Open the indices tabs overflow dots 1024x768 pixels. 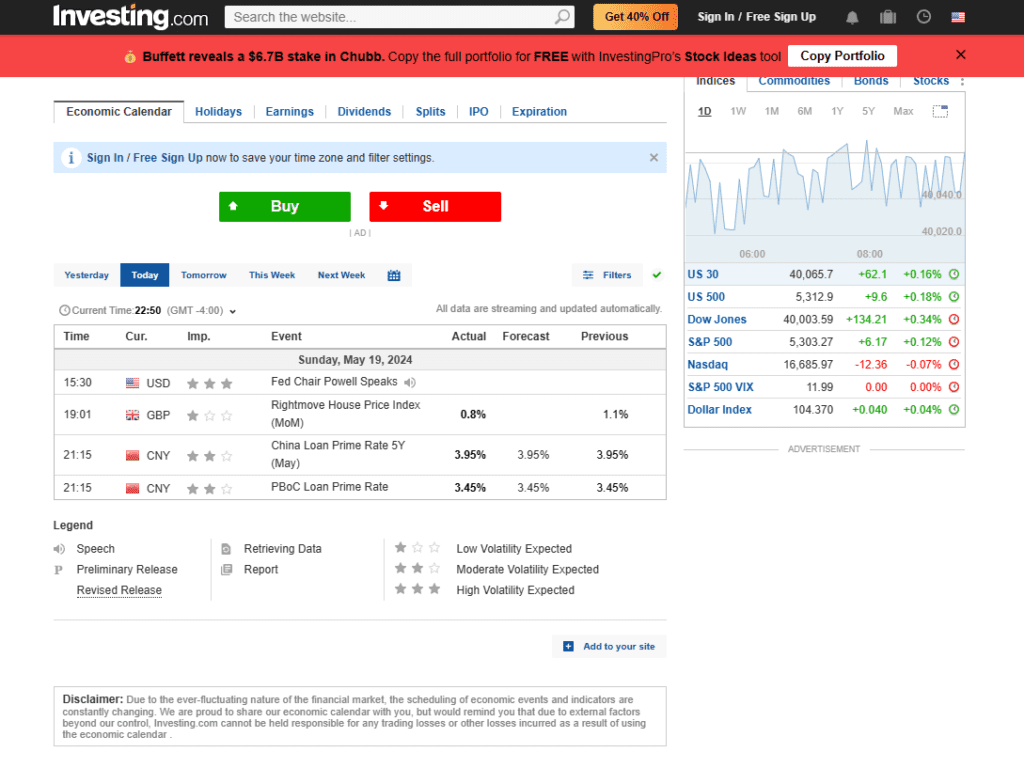(x=962, y=81)
